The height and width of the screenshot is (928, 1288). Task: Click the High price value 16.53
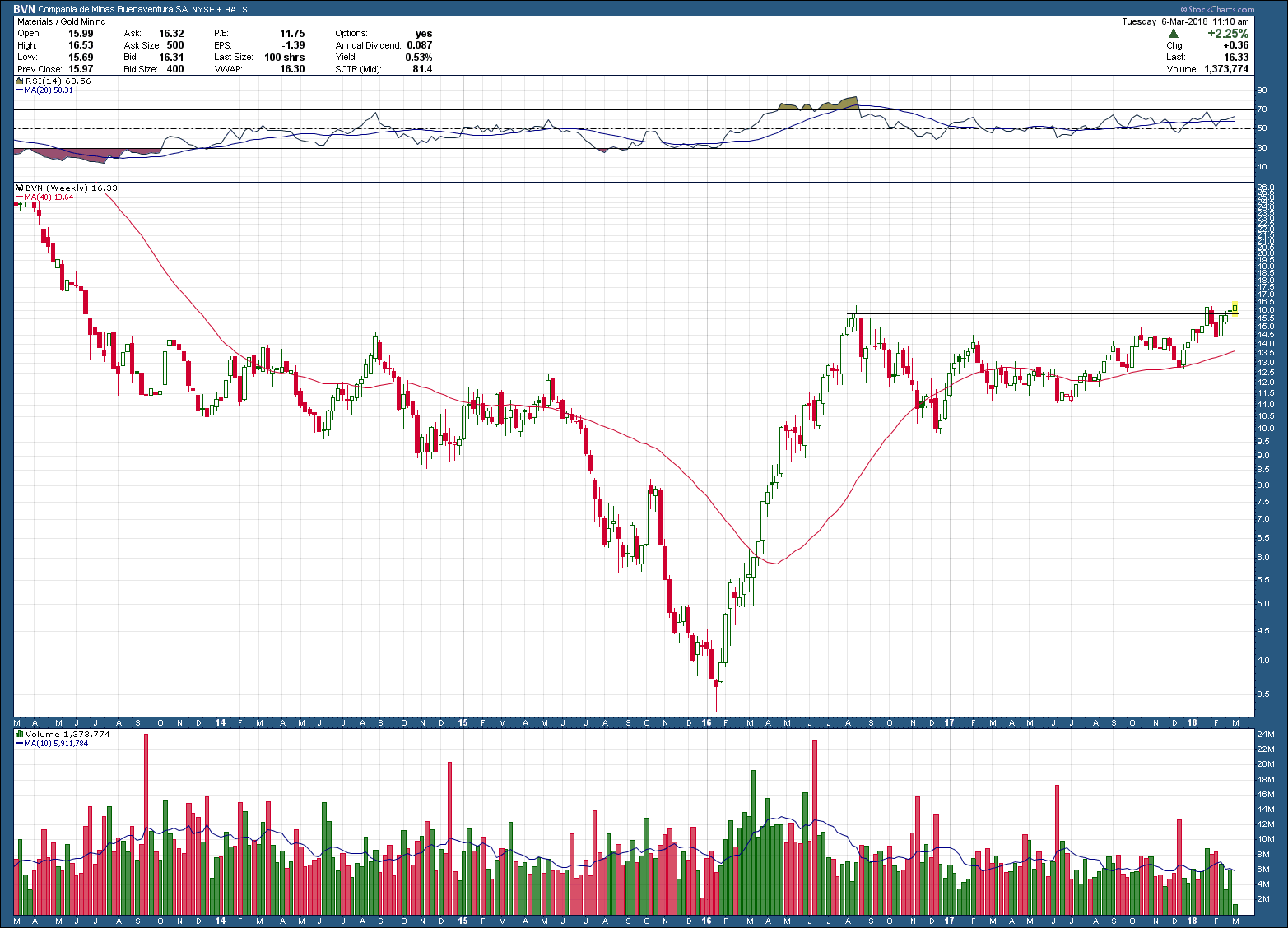click(x=81, y=45)
